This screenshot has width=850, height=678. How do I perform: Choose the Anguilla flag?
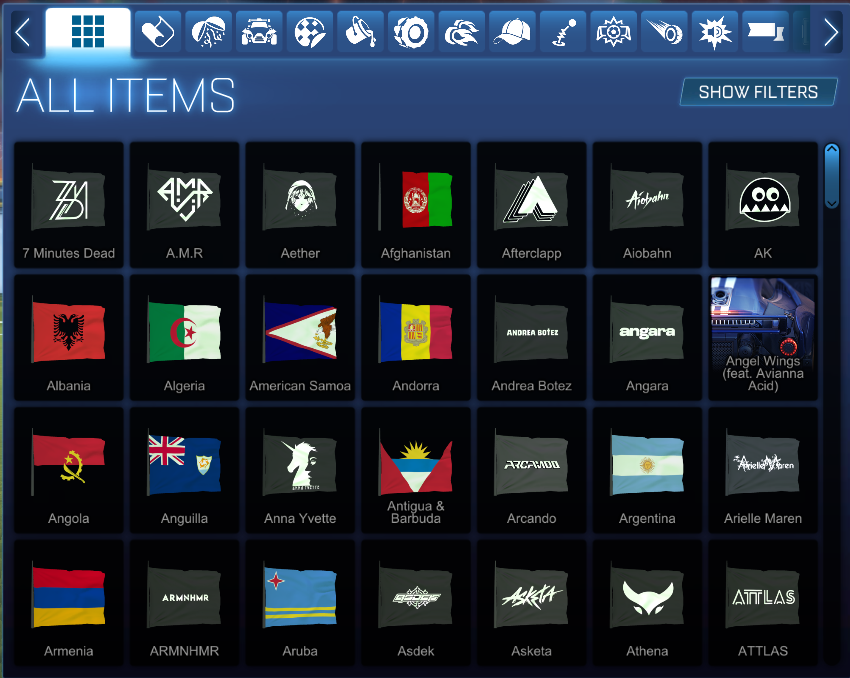pos(184,470)
